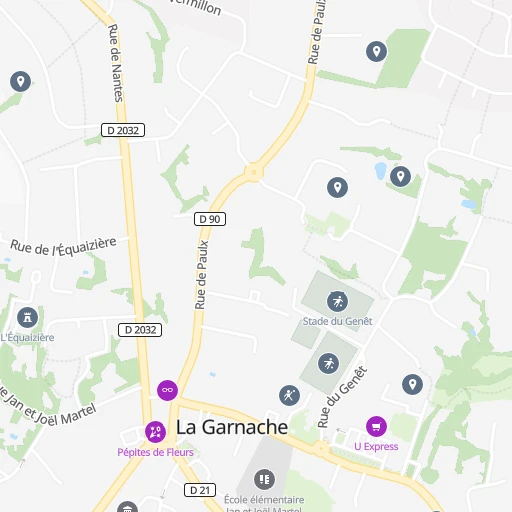Click the pin left of the pond marker
This screenshot has width=512, height=512.
click(x=337, y=187)
